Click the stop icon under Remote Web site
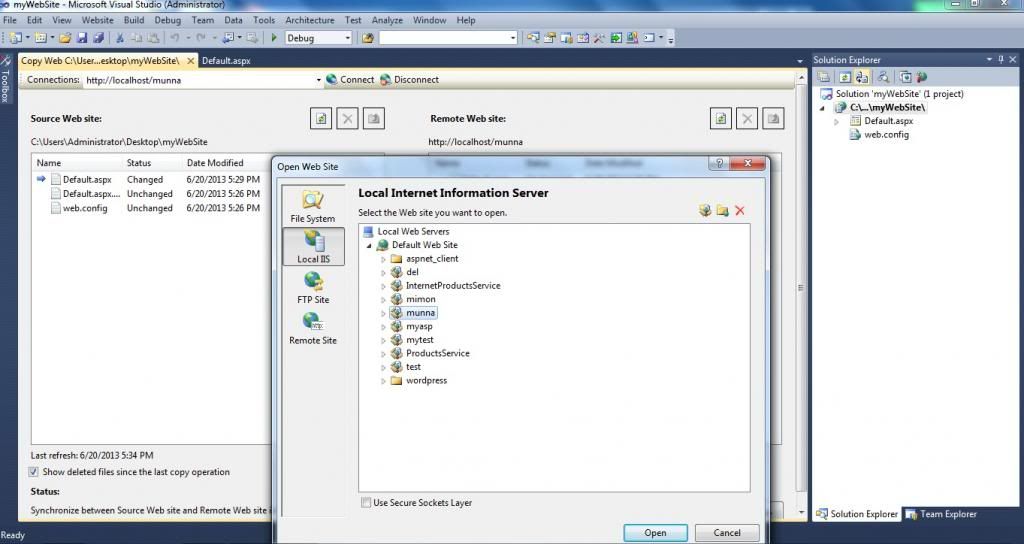This screenshot has height=544, width=1024. [x=747, y=119]
